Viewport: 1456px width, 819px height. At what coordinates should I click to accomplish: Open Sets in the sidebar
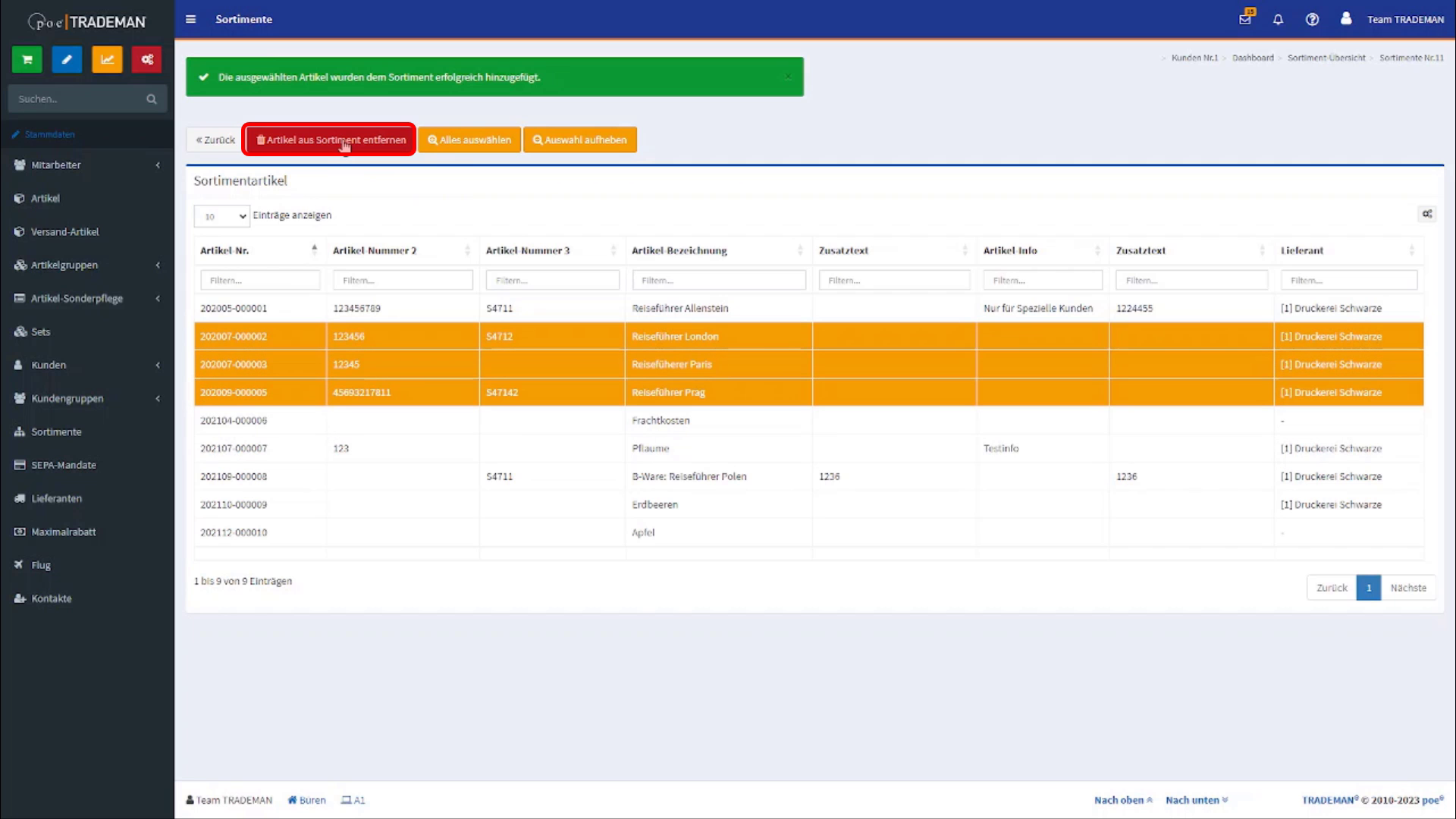pyautogui.click(x=87, y=331)
